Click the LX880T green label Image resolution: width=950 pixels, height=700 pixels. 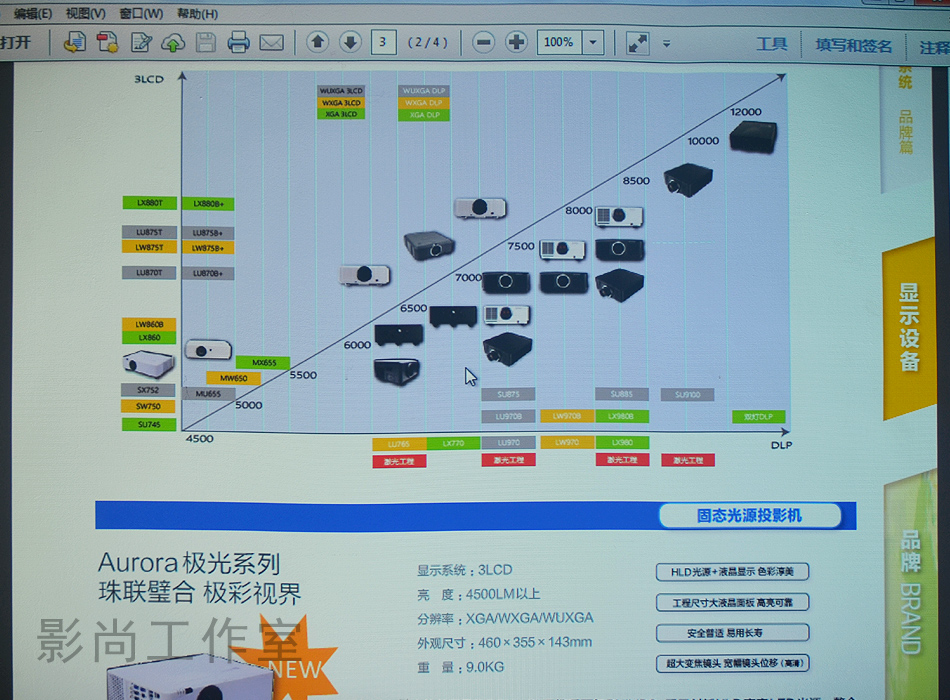tap(150, 203)
